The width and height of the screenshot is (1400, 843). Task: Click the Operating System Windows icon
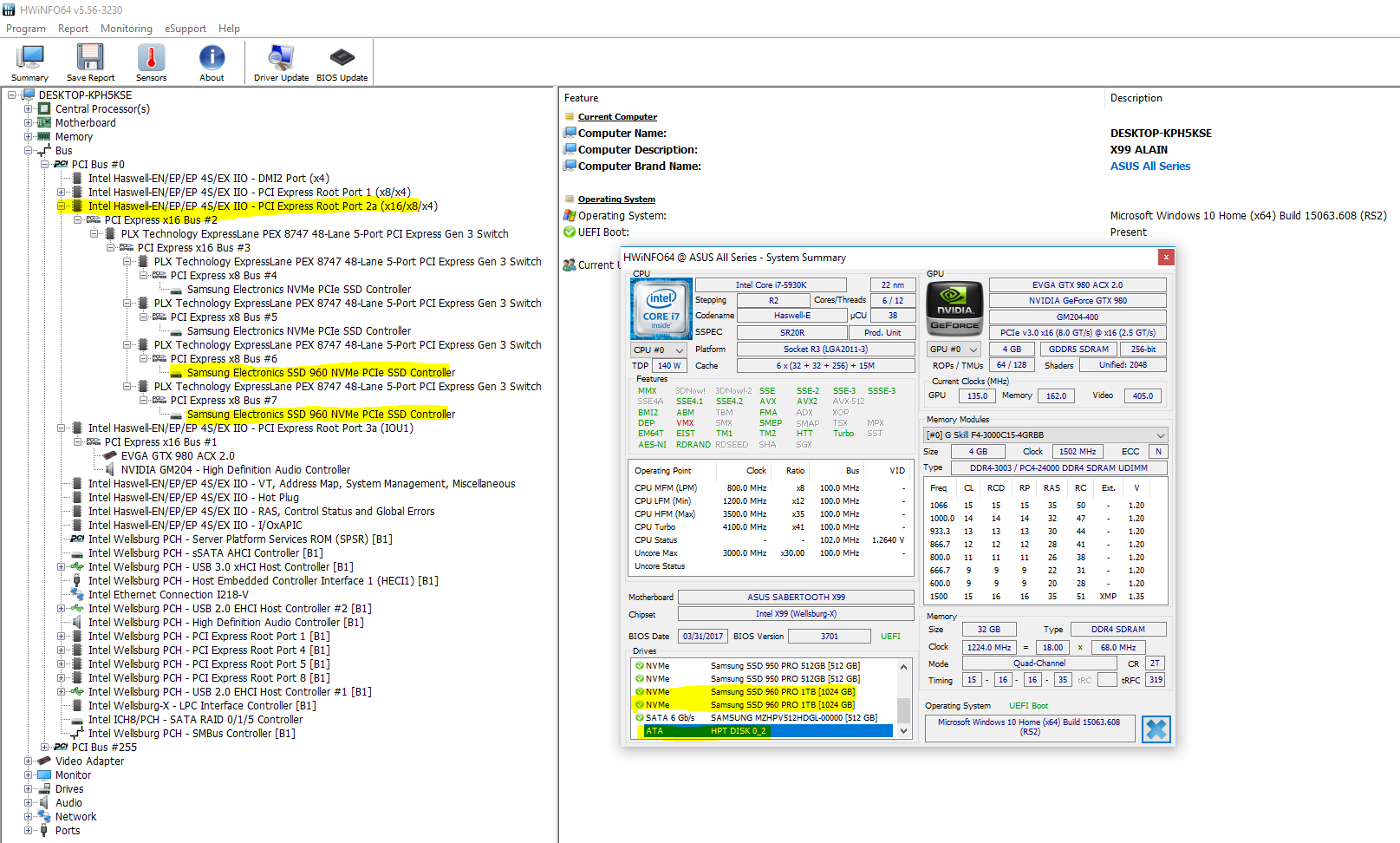(x=570, y=216)
